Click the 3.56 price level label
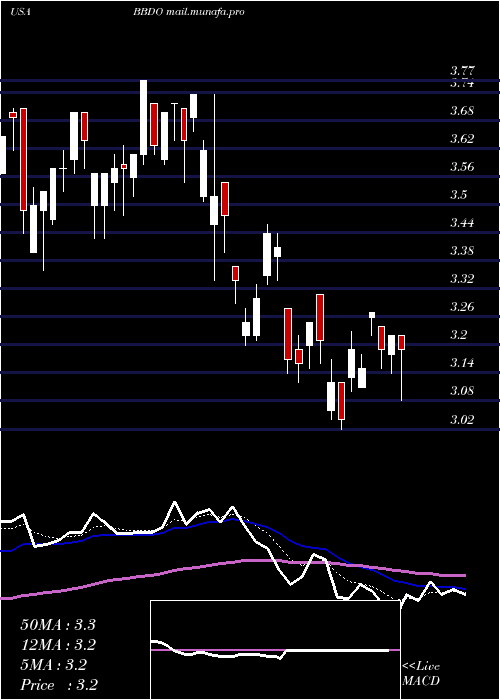 (462, 167)
